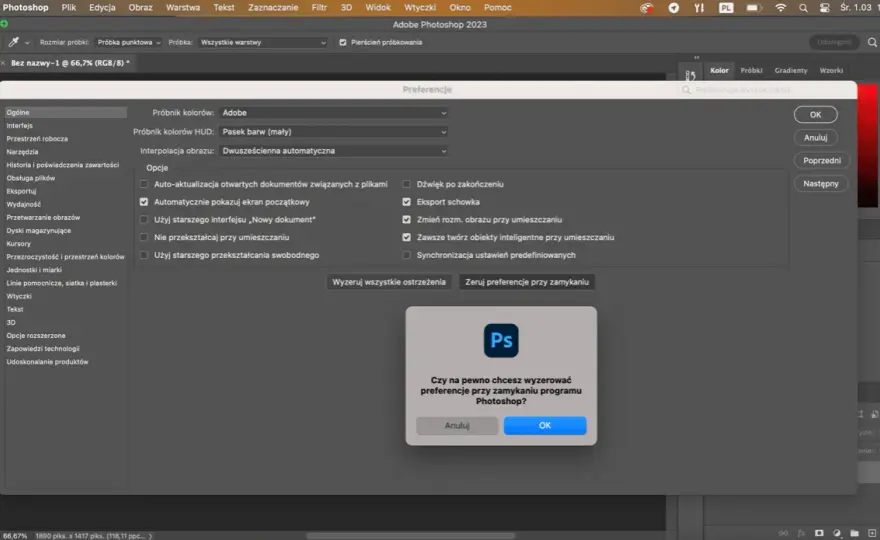Click Wyzeruj wszystkie ostrzeżenia button
This screenshot has width=880, height=540.
tap(389, 282)
